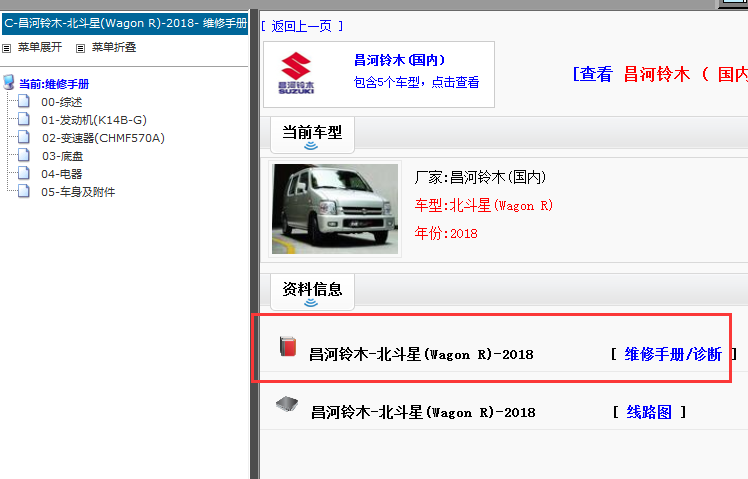Open the 维修手册/诊断 link

(673, 354)
